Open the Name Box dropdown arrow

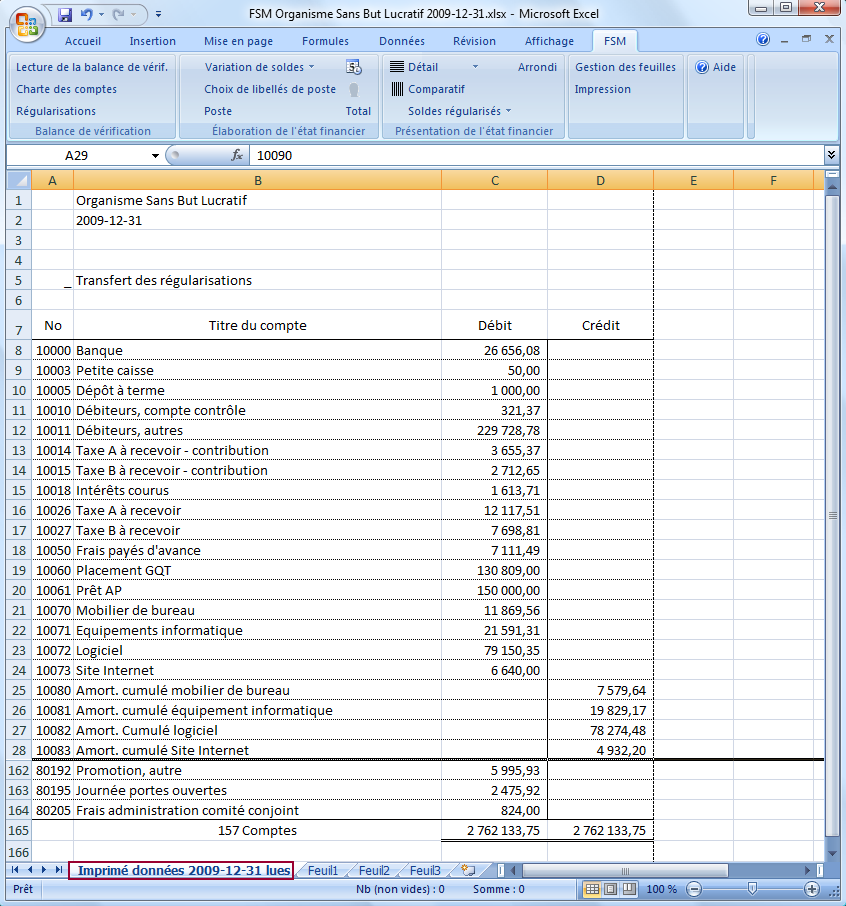click(155, 156)
